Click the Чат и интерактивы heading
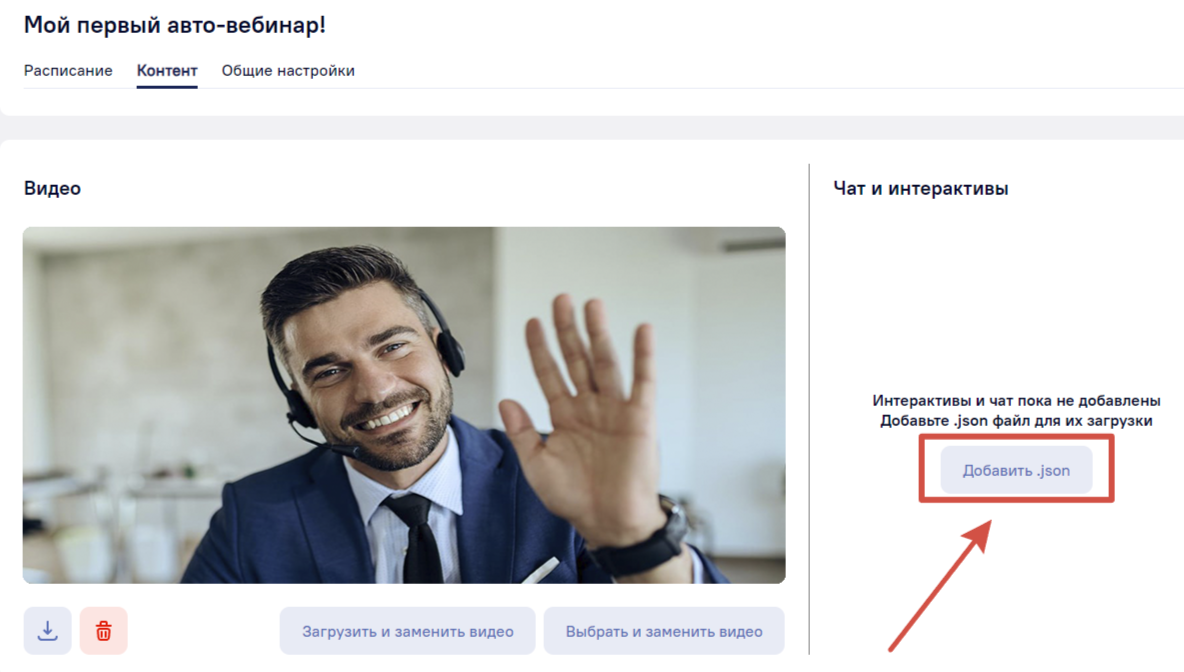The image size is (1184, 672). click(x=920, y=188)
